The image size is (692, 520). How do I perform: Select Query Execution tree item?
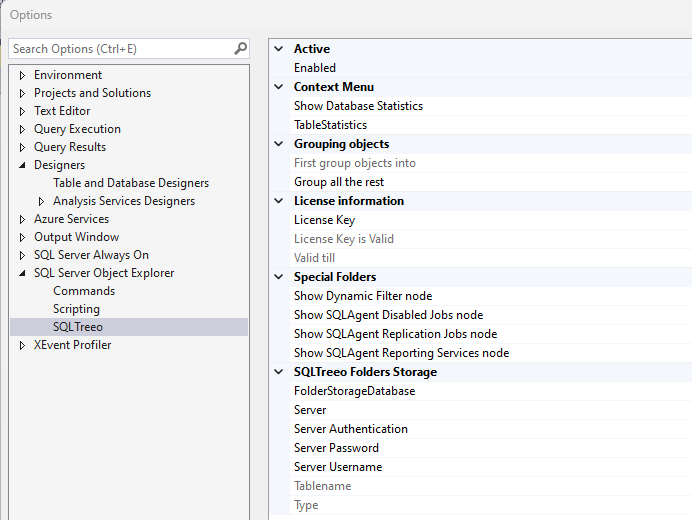pyautogui.click(x=77, y=129)
